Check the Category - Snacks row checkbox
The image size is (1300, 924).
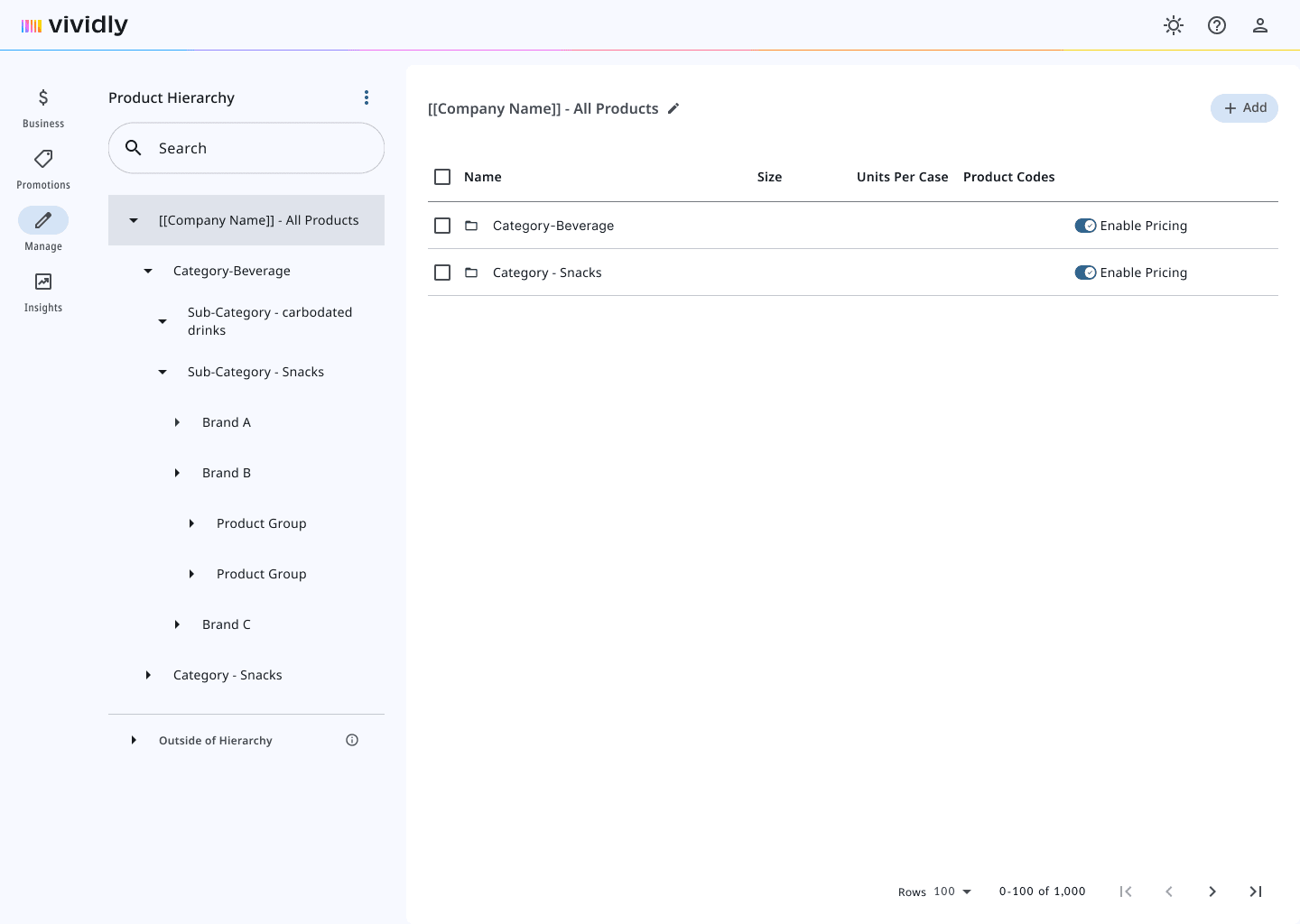(442, 273)
